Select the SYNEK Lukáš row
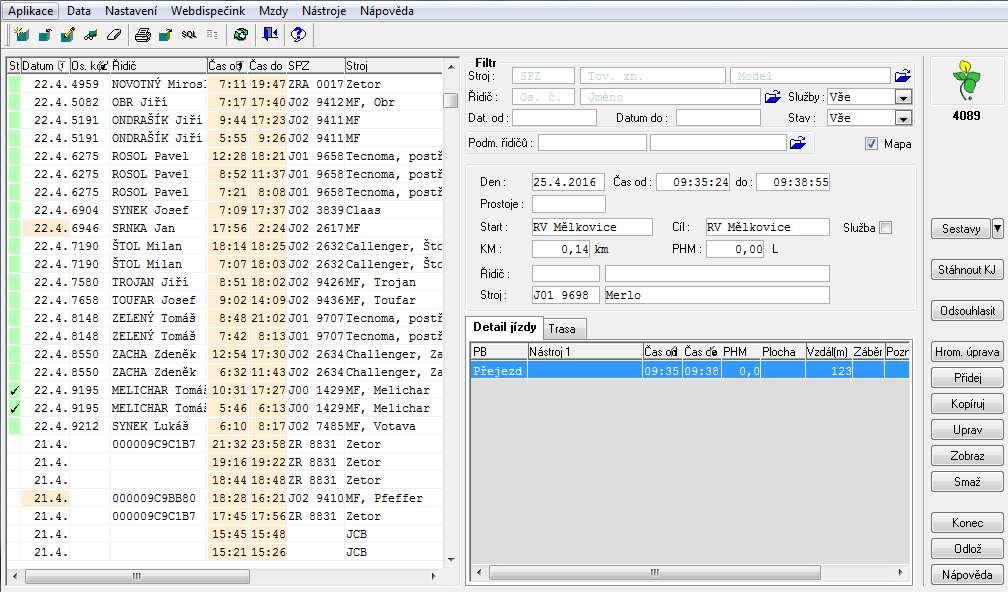The height and width of the screenshot is (592, 1008). pos(225,426)
